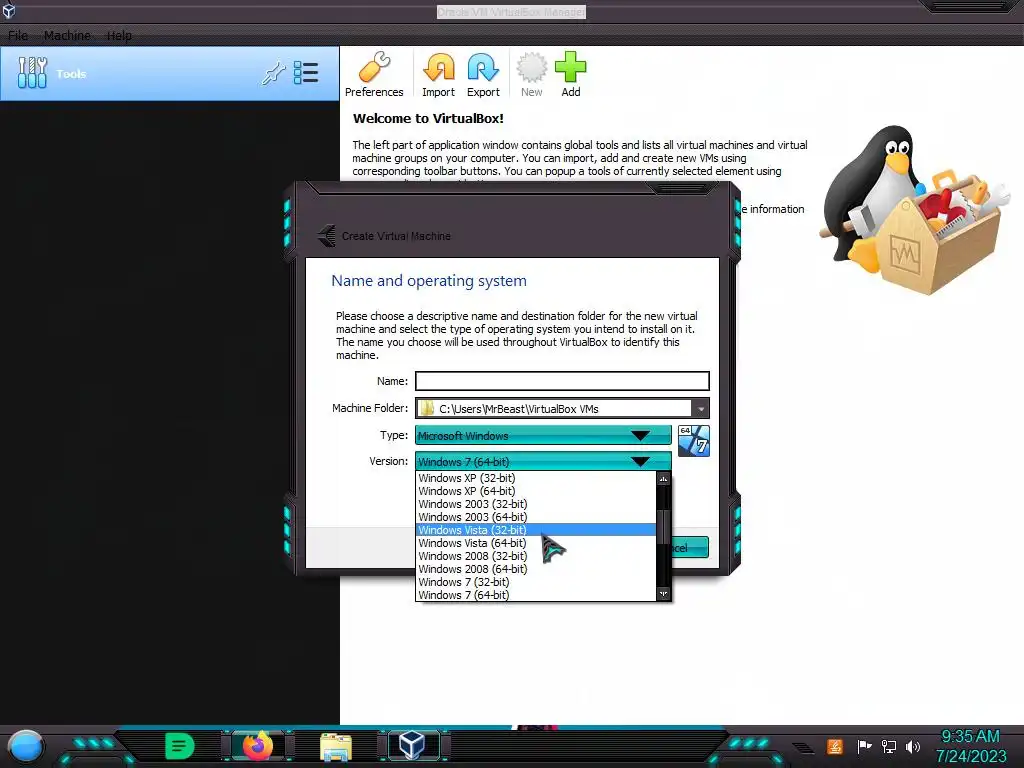
Task: Select the Tools item in left panel
Action: (170, 73)
